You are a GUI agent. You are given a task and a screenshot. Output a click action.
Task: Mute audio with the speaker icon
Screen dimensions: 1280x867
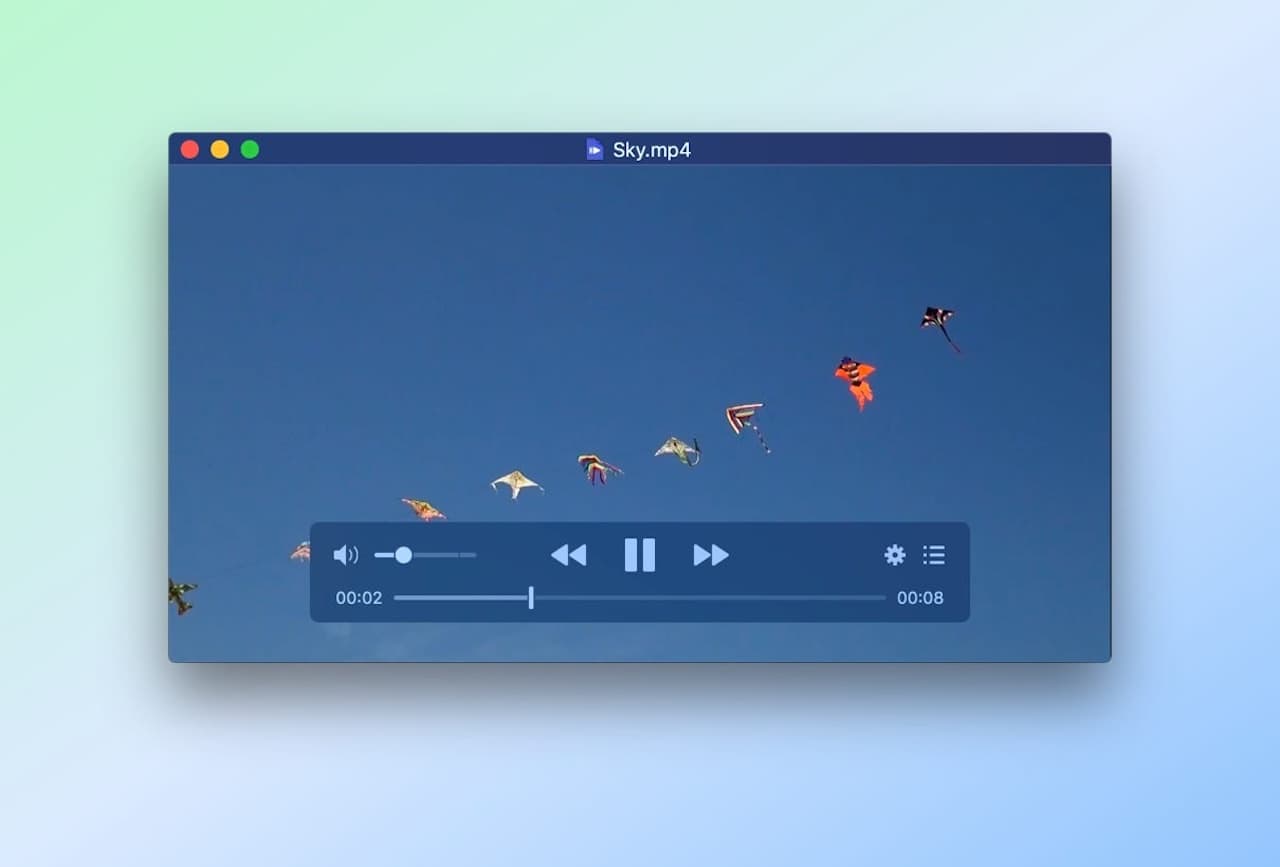tap(346, 555)
